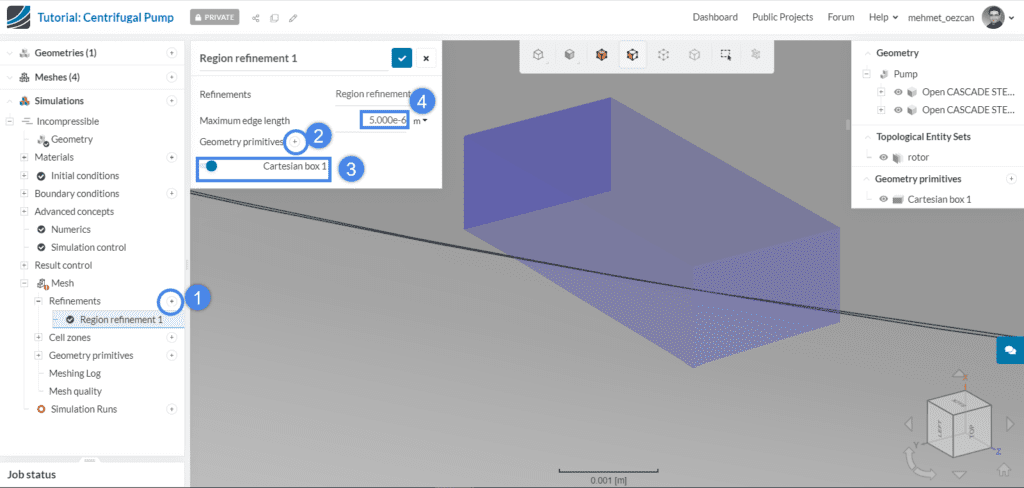Add a new simulation with plus icon
This screenshot has width=1024, height=488.
coord(172,101)
